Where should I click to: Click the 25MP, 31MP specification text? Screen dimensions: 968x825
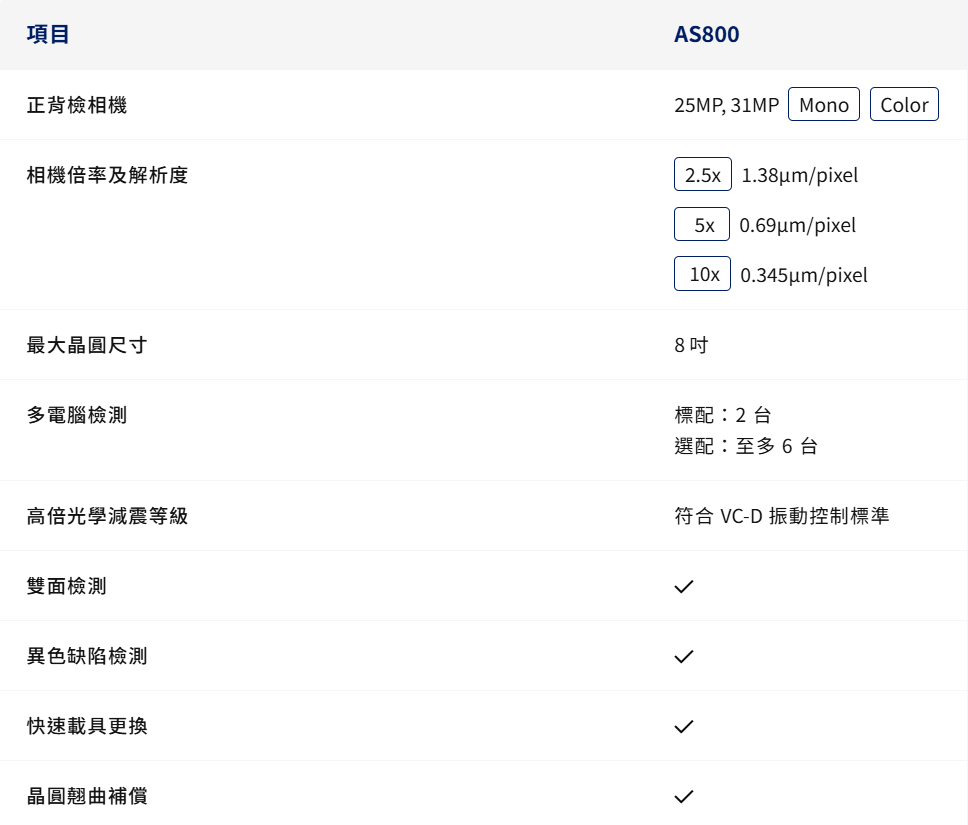[720, 104]
